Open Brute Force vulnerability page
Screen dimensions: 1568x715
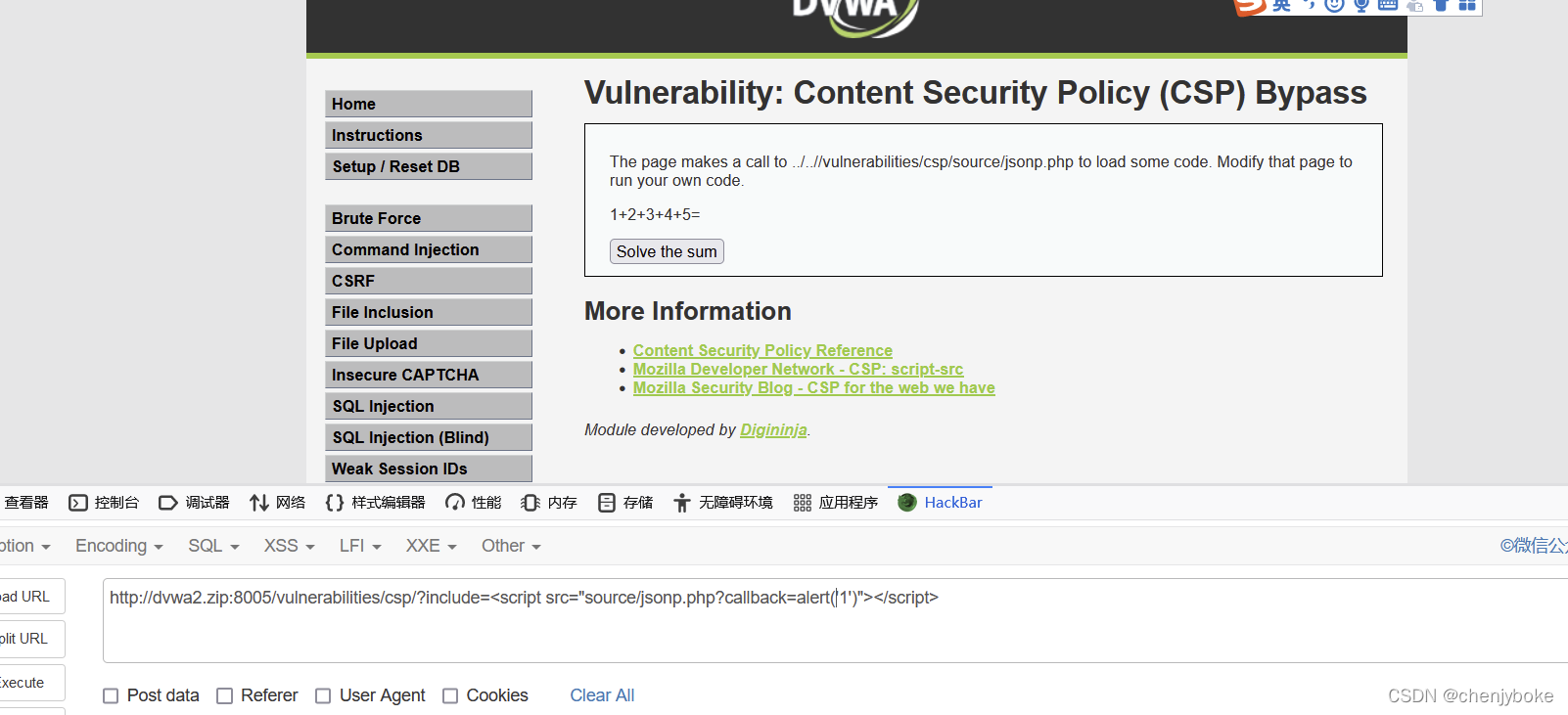(429, 218)
